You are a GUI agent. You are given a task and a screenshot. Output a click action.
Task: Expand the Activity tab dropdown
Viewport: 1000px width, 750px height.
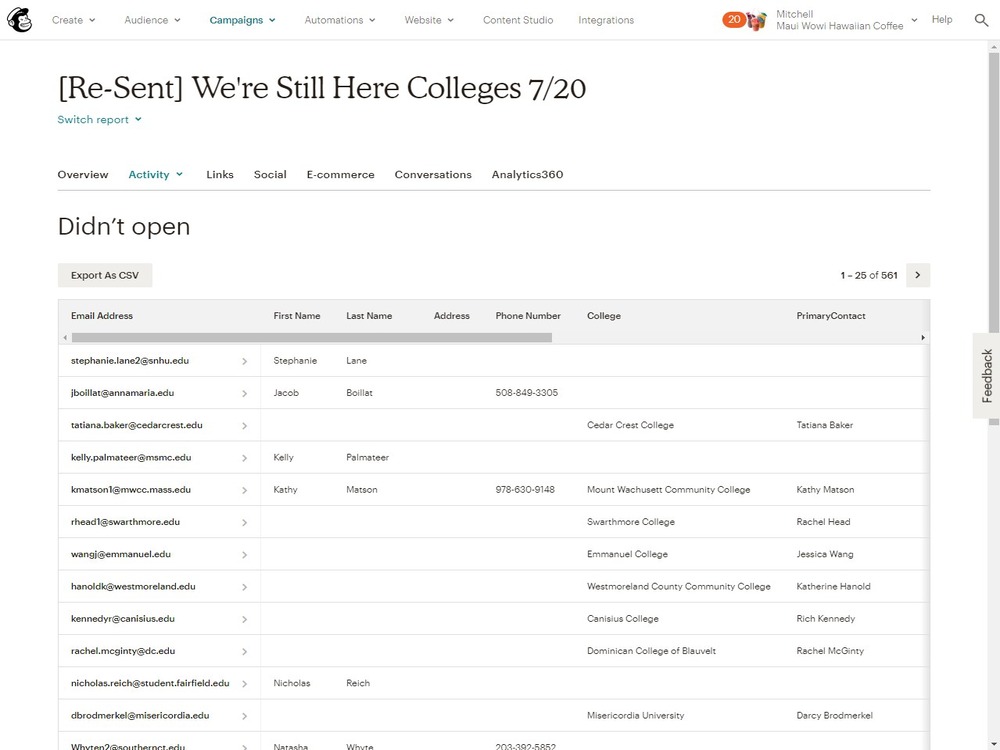[156, 174]
